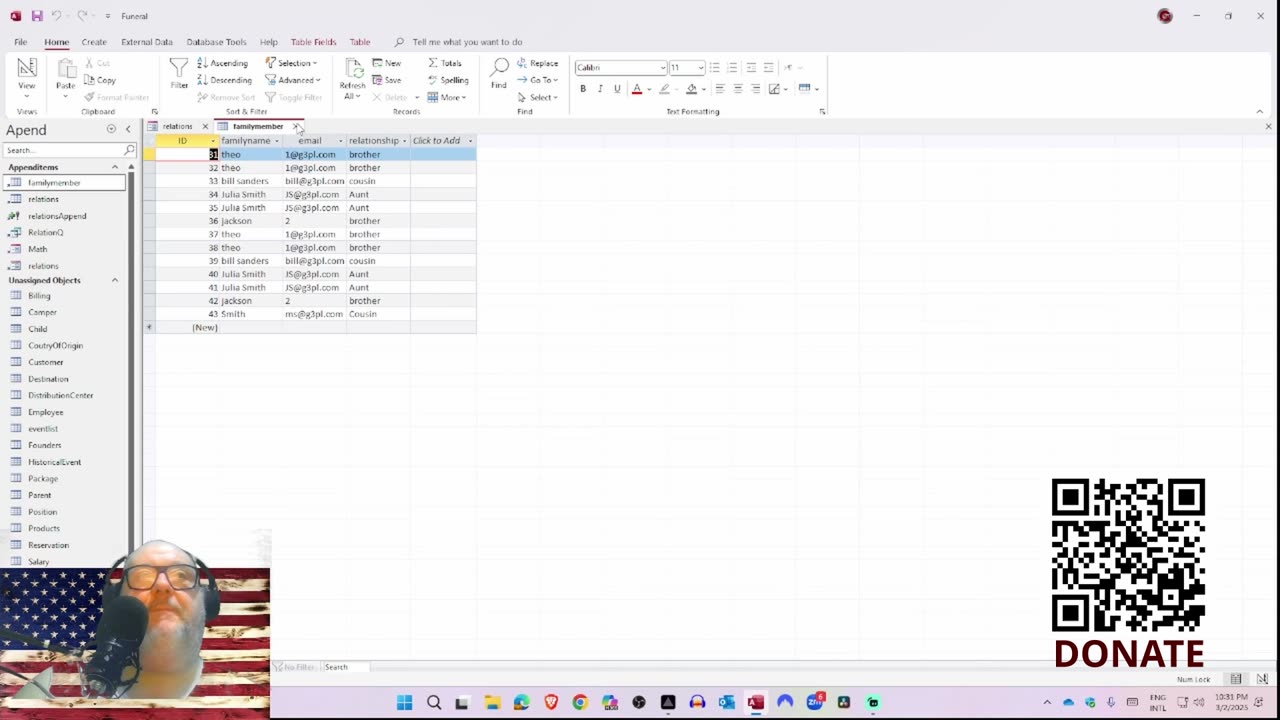1280x720 pixels.
Task: Create a New record
Action: pyautogui.click(x=387, y=63)
